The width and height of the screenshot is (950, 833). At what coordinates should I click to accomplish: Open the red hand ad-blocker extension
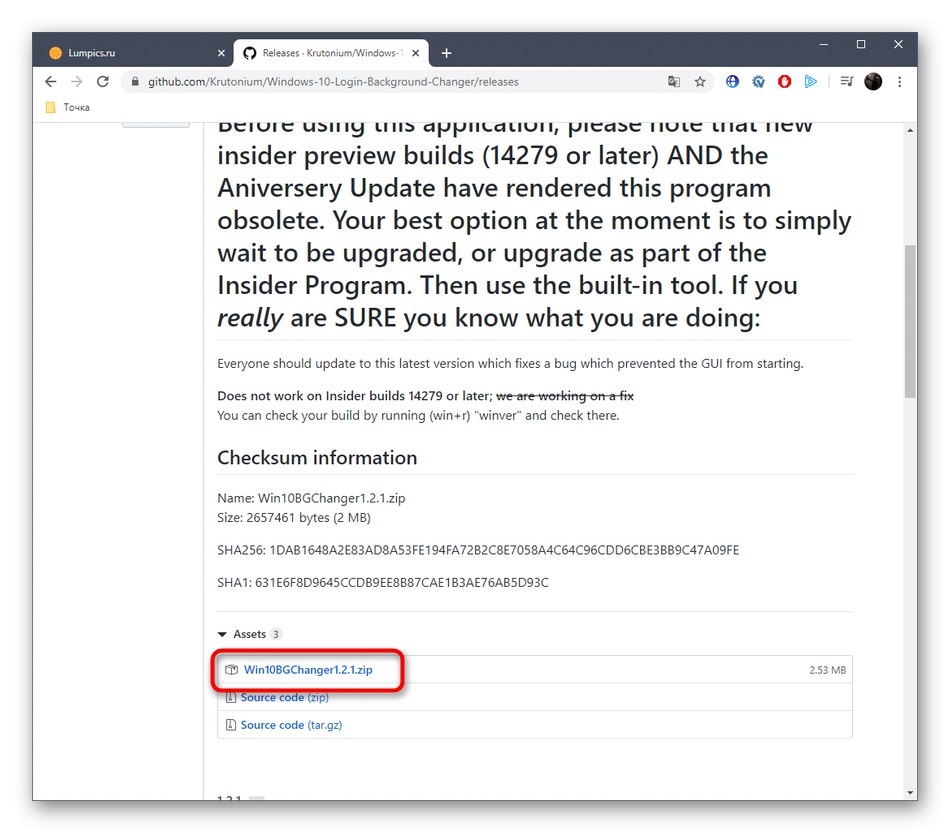coord(784,82)
